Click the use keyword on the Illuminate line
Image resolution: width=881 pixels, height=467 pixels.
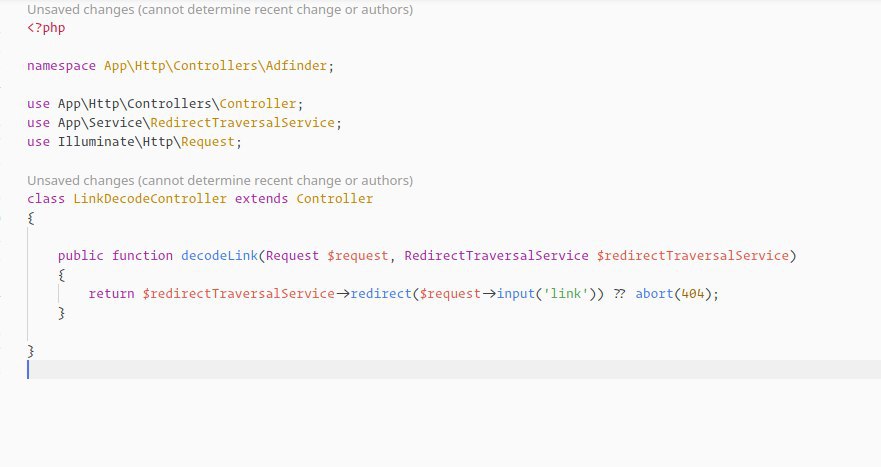38,142
